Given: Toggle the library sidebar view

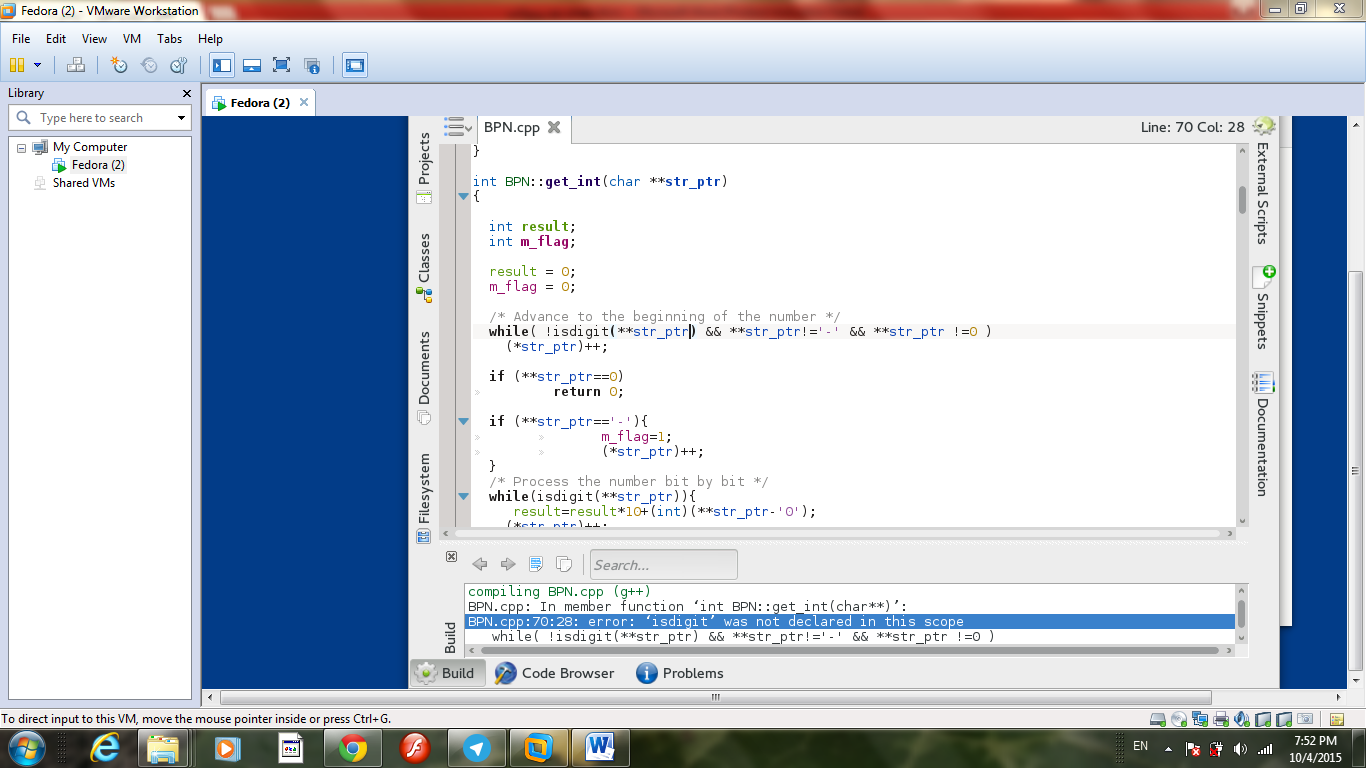Looking at the screenshot, I should [222, 66].
